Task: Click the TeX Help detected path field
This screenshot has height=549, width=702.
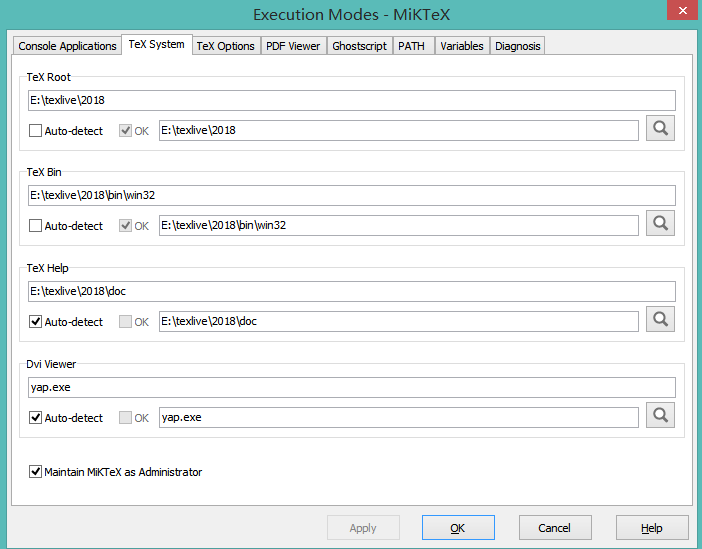Action: [x=398, y=321]
